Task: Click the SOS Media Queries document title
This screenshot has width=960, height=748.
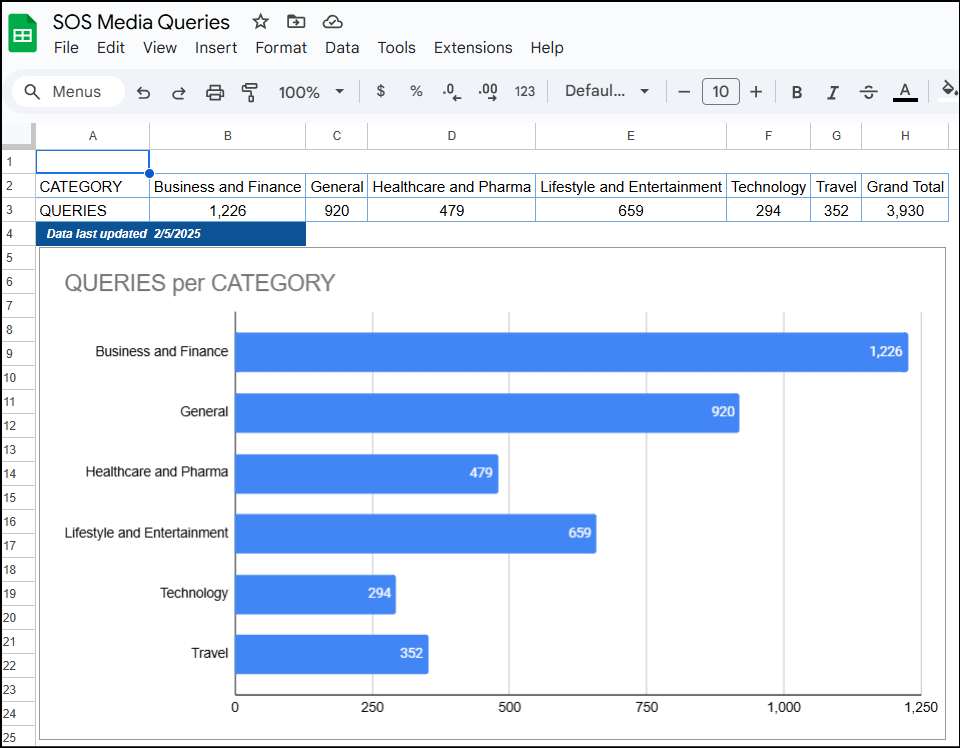Action: [x=141, y=22]
